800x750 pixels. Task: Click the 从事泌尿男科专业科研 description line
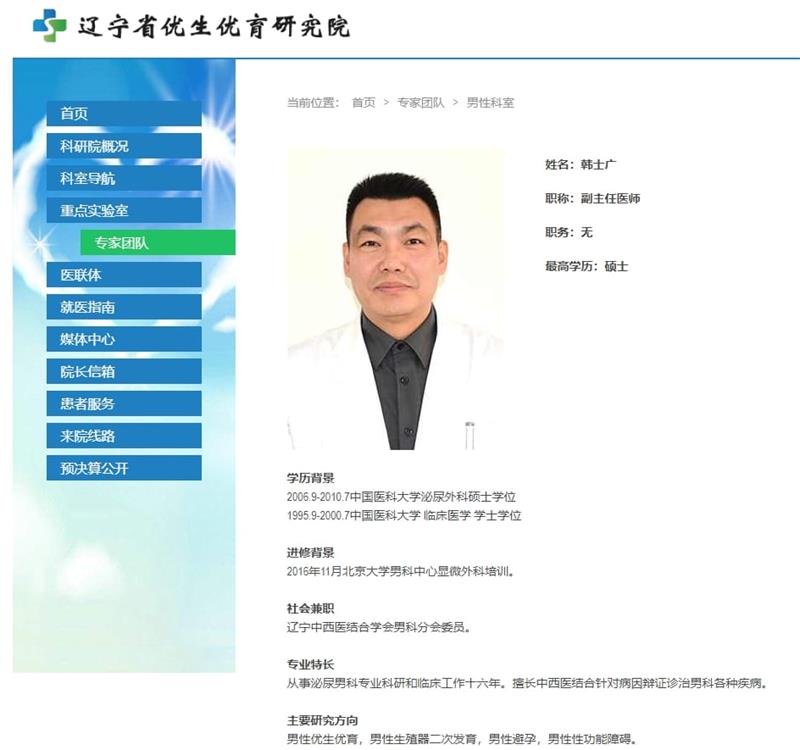[x=528, y=683]
